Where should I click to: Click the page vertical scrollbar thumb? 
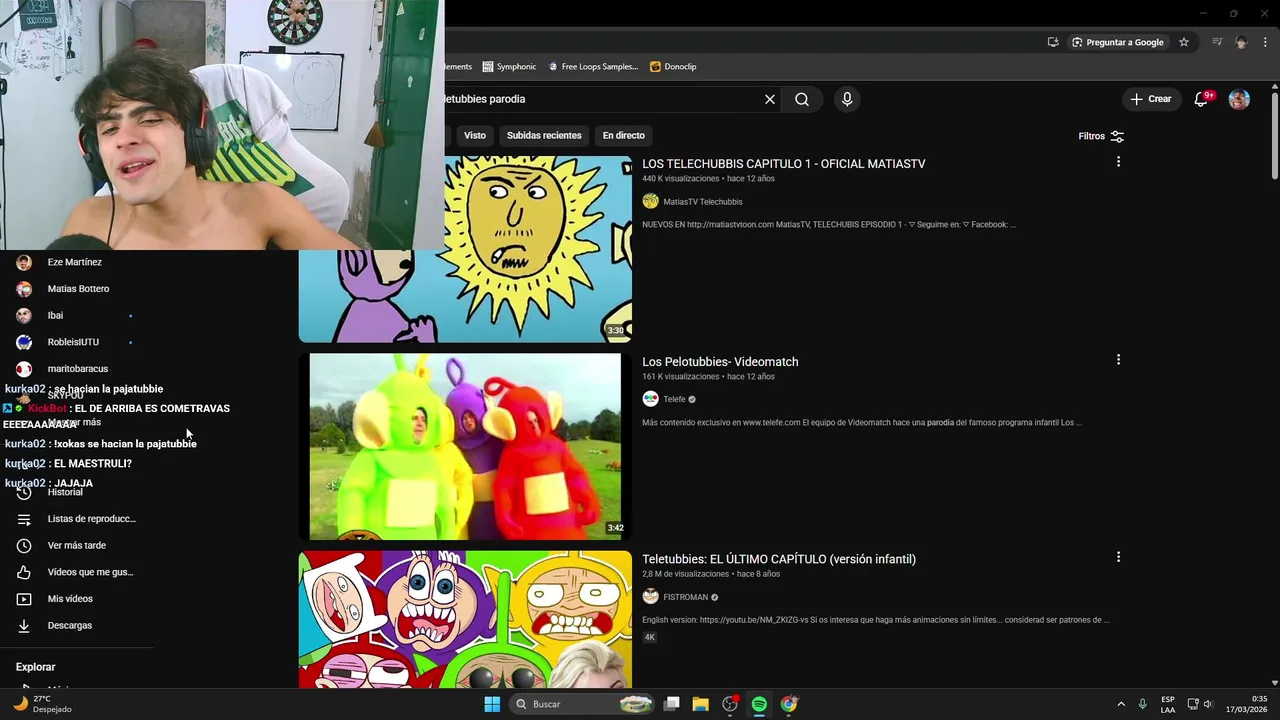tap(1274, 138)
